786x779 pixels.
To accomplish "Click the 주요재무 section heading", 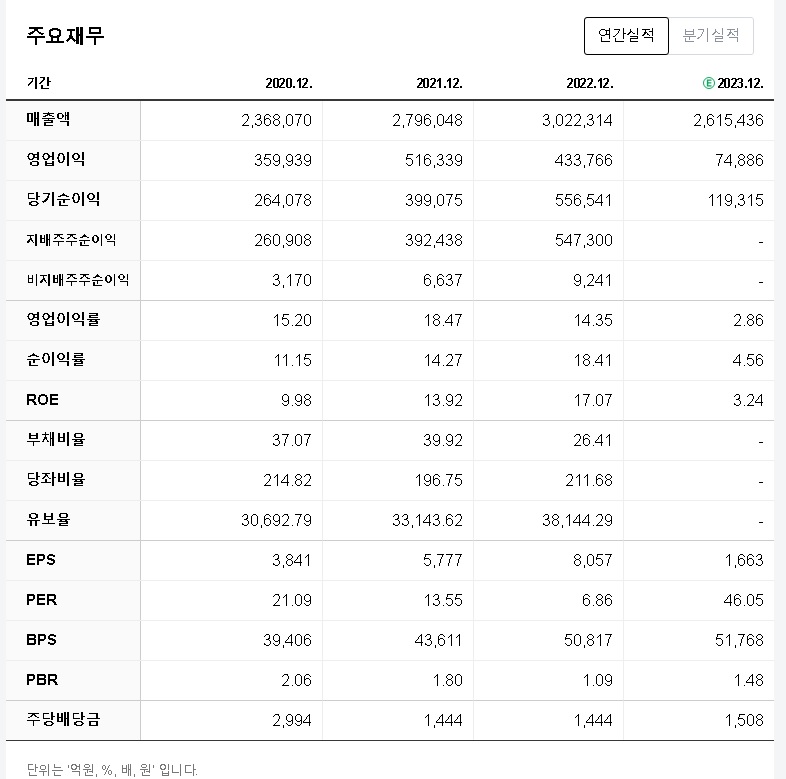I will [65, 36].
